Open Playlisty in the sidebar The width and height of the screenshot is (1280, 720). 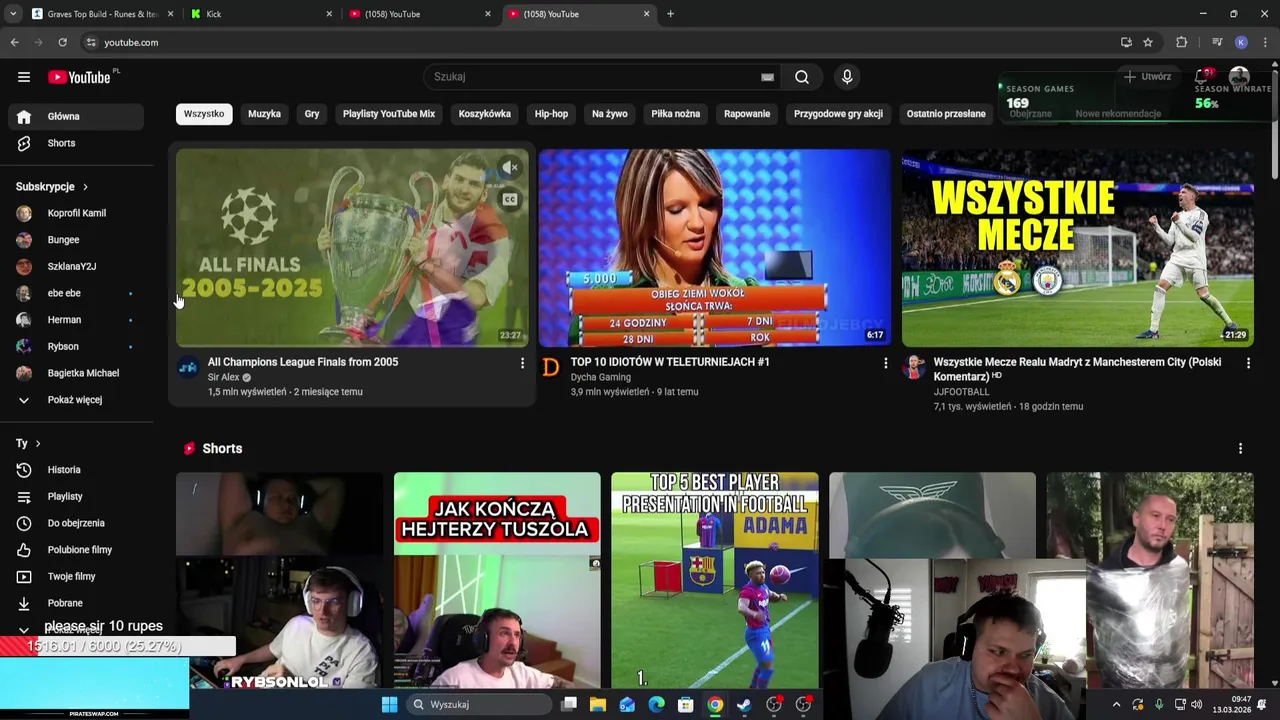[76, 496]
